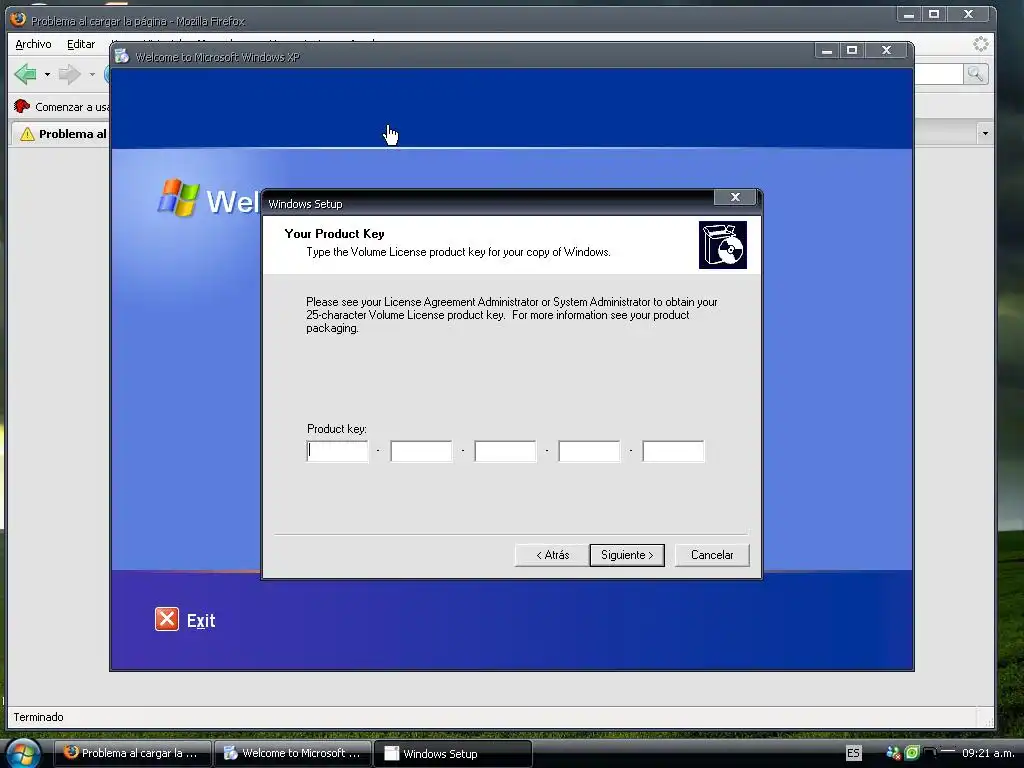The width and height of the screenshot is (1024, 768).
Task: Click the 'Your Product Key' heading
Action: coord(334,234)
